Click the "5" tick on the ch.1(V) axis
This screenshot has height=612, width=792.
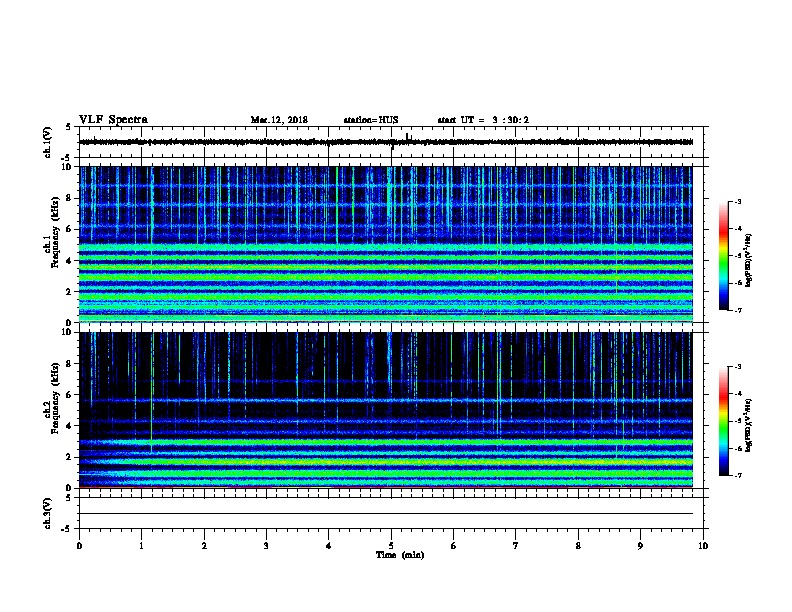pyautogui.click(x=69, y=127)
